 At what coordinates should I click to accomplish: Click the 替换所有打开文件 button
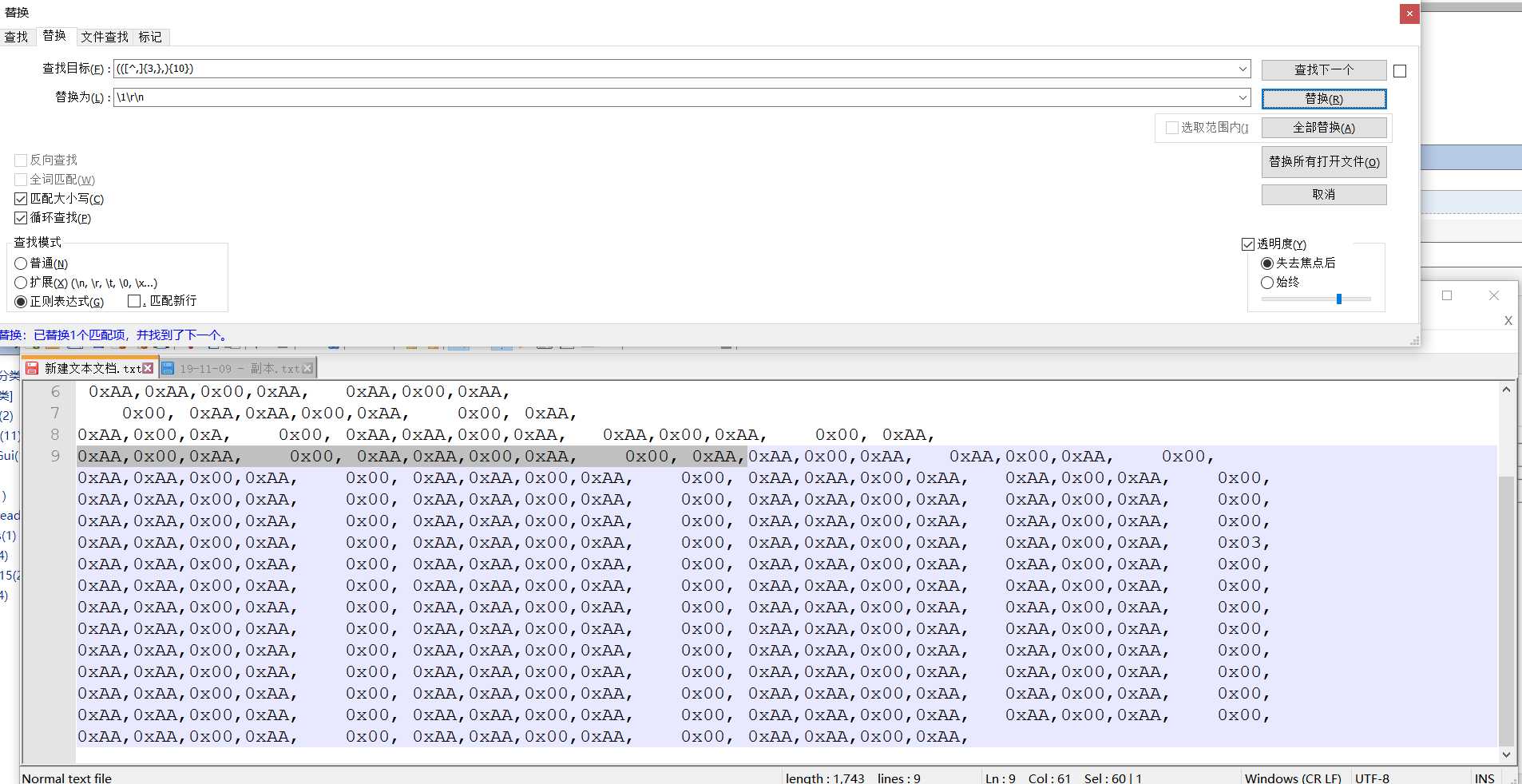[x=1324, y=162]
